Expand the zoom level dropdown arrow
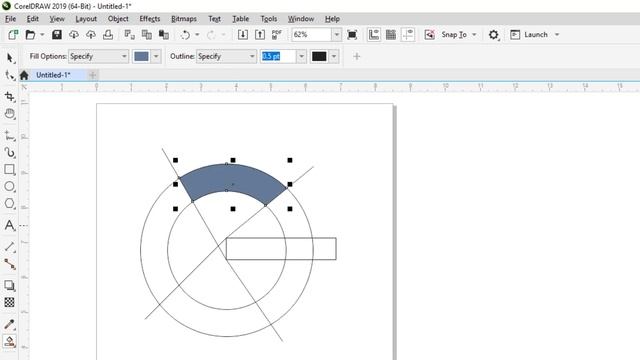The height and width of the screenshot is (360, 640). coord(337,35)
